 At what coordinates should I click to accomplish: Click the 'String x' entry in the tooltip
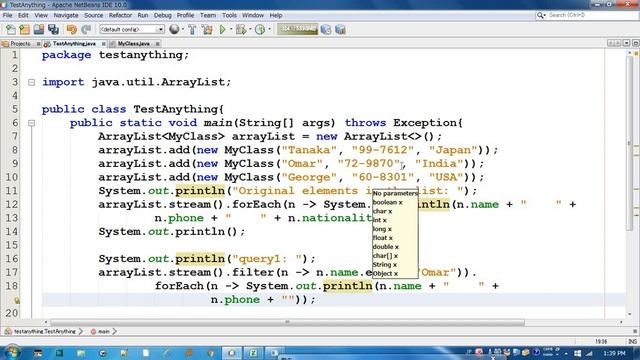click(384, 264)
